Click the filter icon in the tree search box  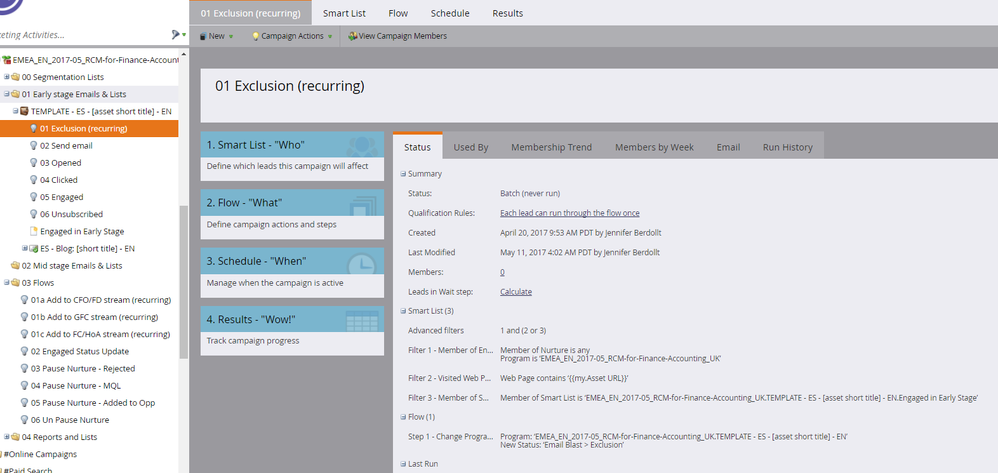(x=176, y=34)
